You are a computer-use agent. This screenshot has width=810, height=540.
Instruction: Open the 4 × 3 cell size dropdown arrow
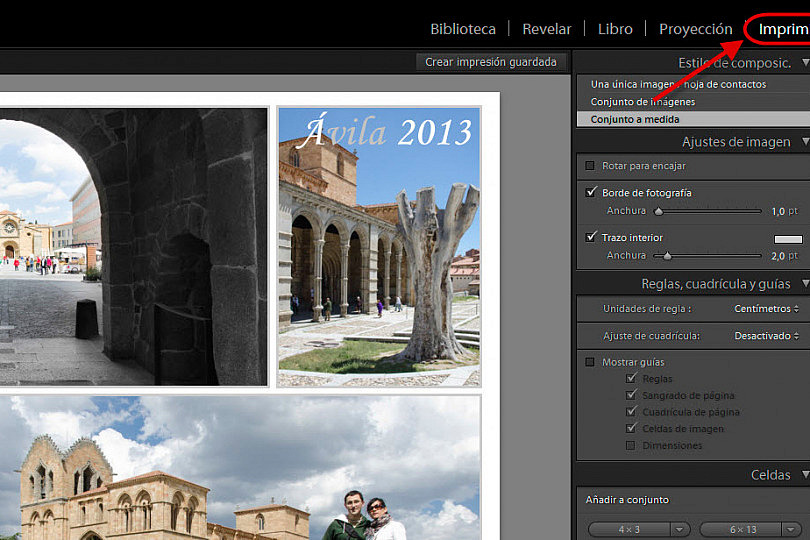point(680,530)
